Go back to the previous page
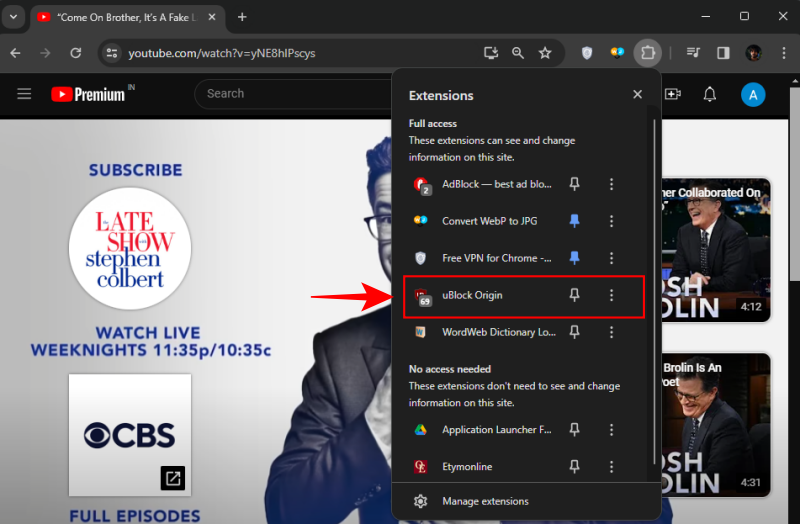The width and height of the screenshot is (800, 524). click(15, 53)
